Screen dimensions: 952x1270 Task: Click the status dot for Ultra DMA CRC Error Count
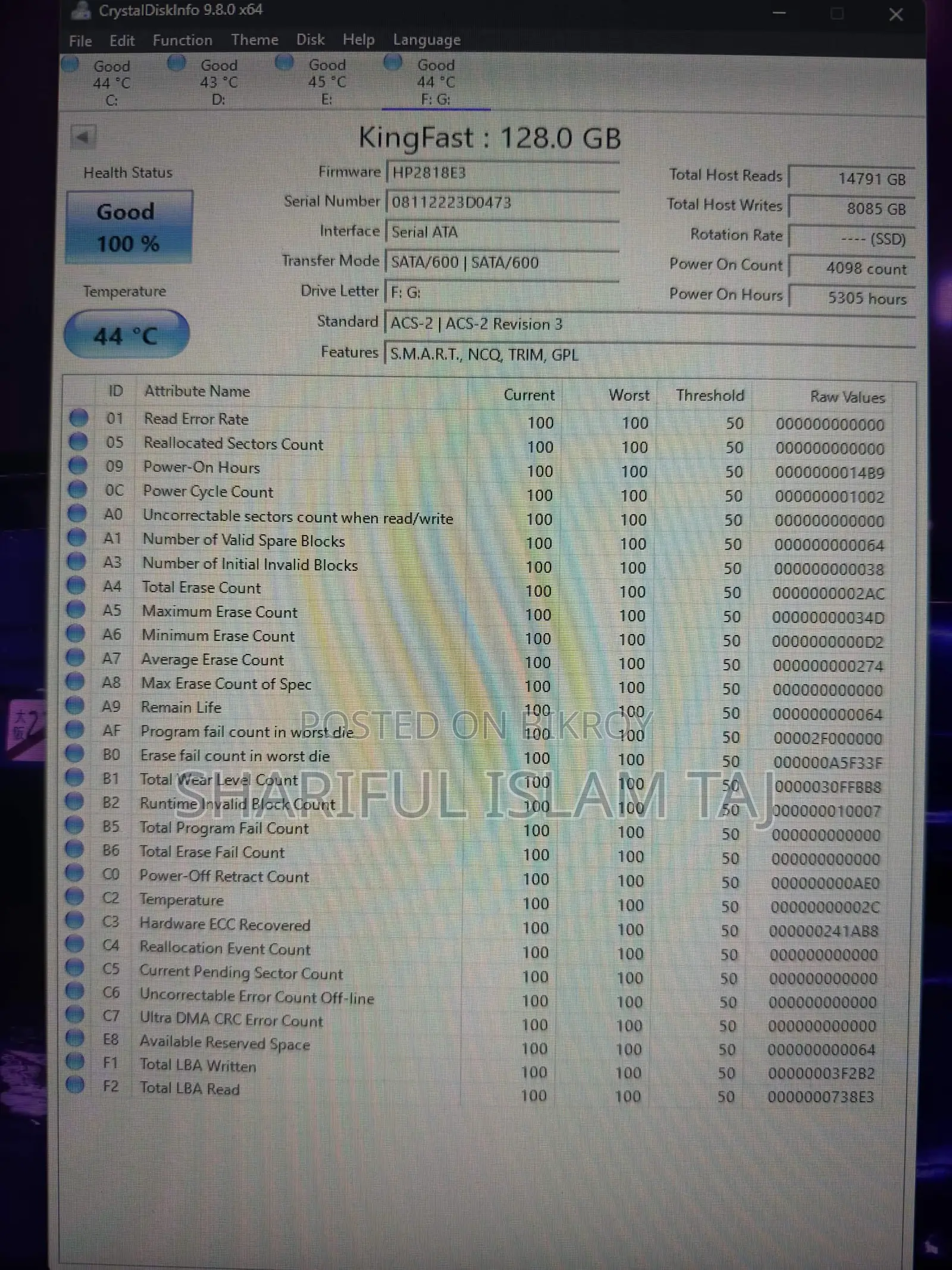pyautogui.click(x=74, y=1014)
